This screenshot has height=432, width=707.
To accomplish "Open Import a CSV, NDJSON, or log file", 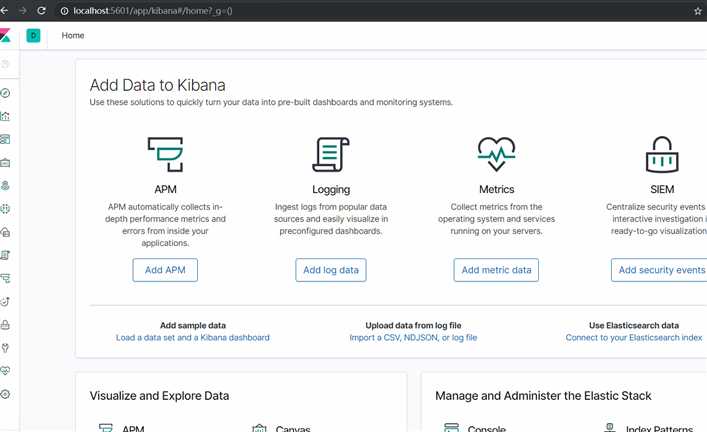I will [413, 337].
